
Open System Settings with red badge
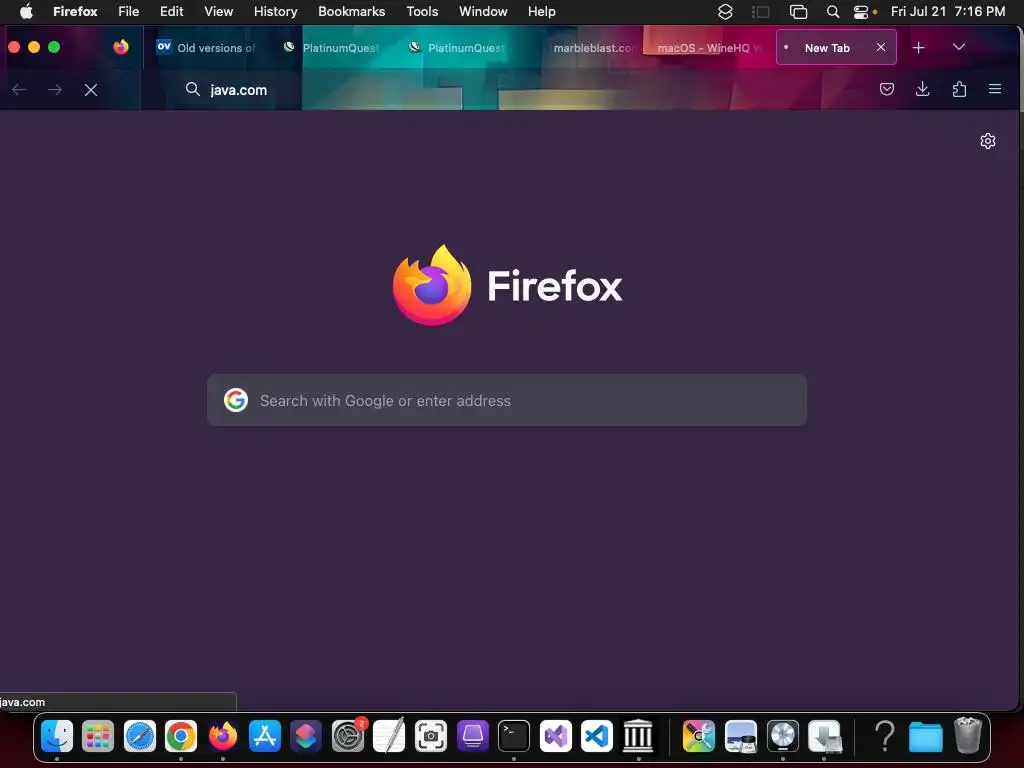[x=348, y=736]
